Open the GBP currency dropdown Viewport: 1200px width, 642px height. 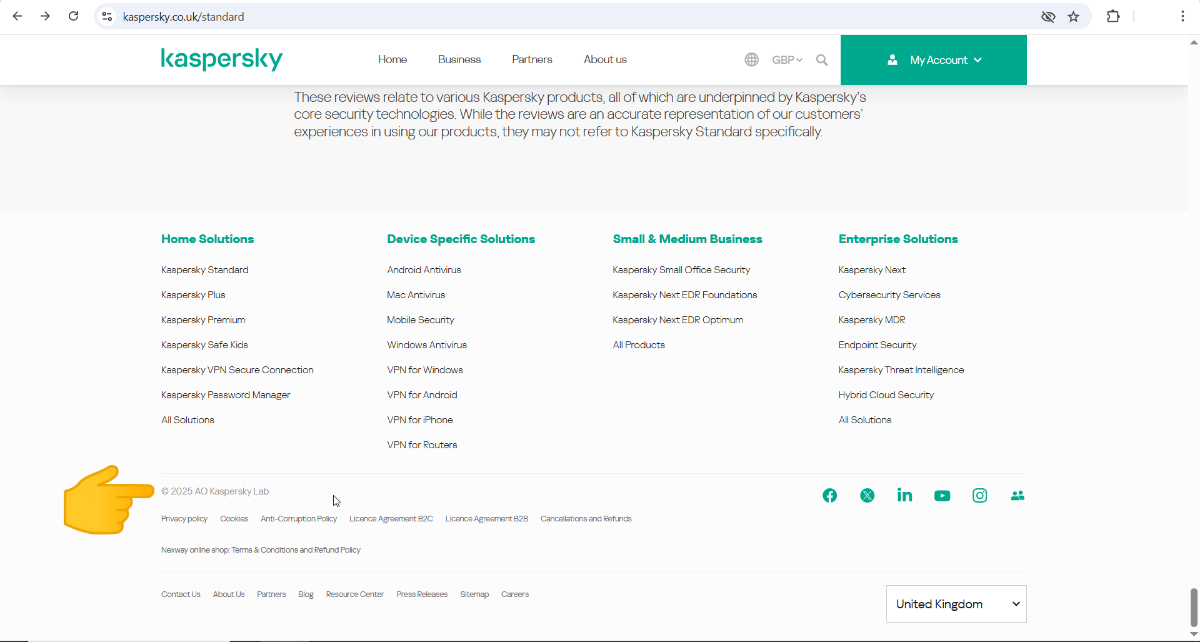787,60
